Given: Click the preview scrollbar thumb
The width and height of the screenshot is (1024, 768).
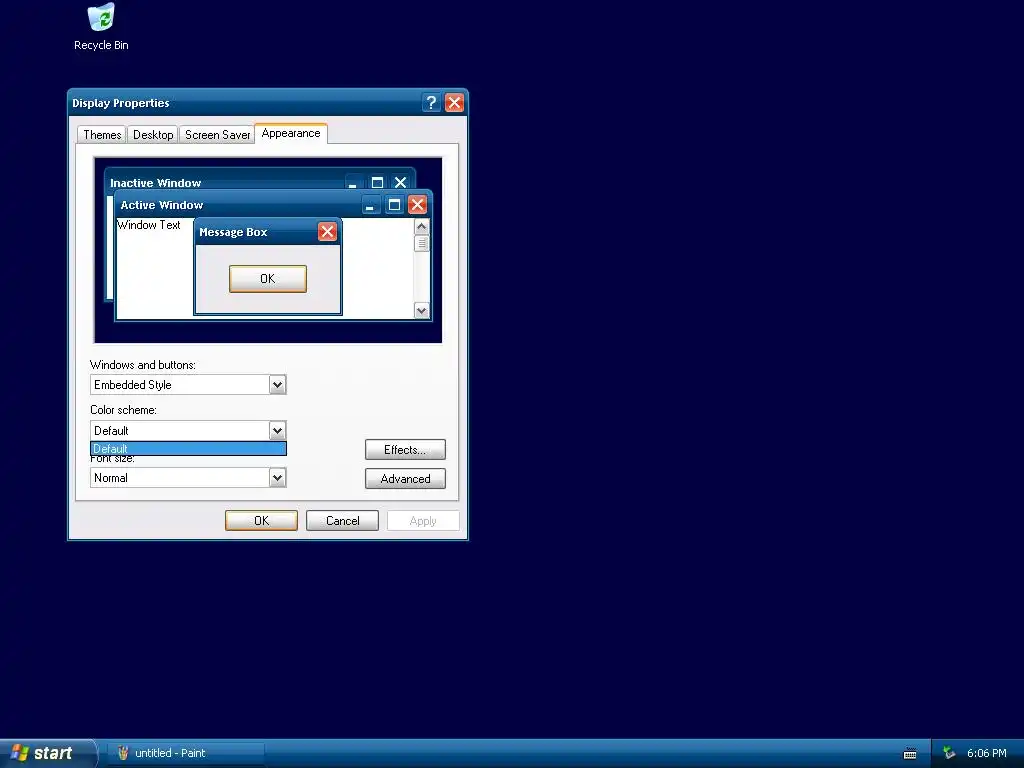Looking at the screenshot, I should click(421, 243).
